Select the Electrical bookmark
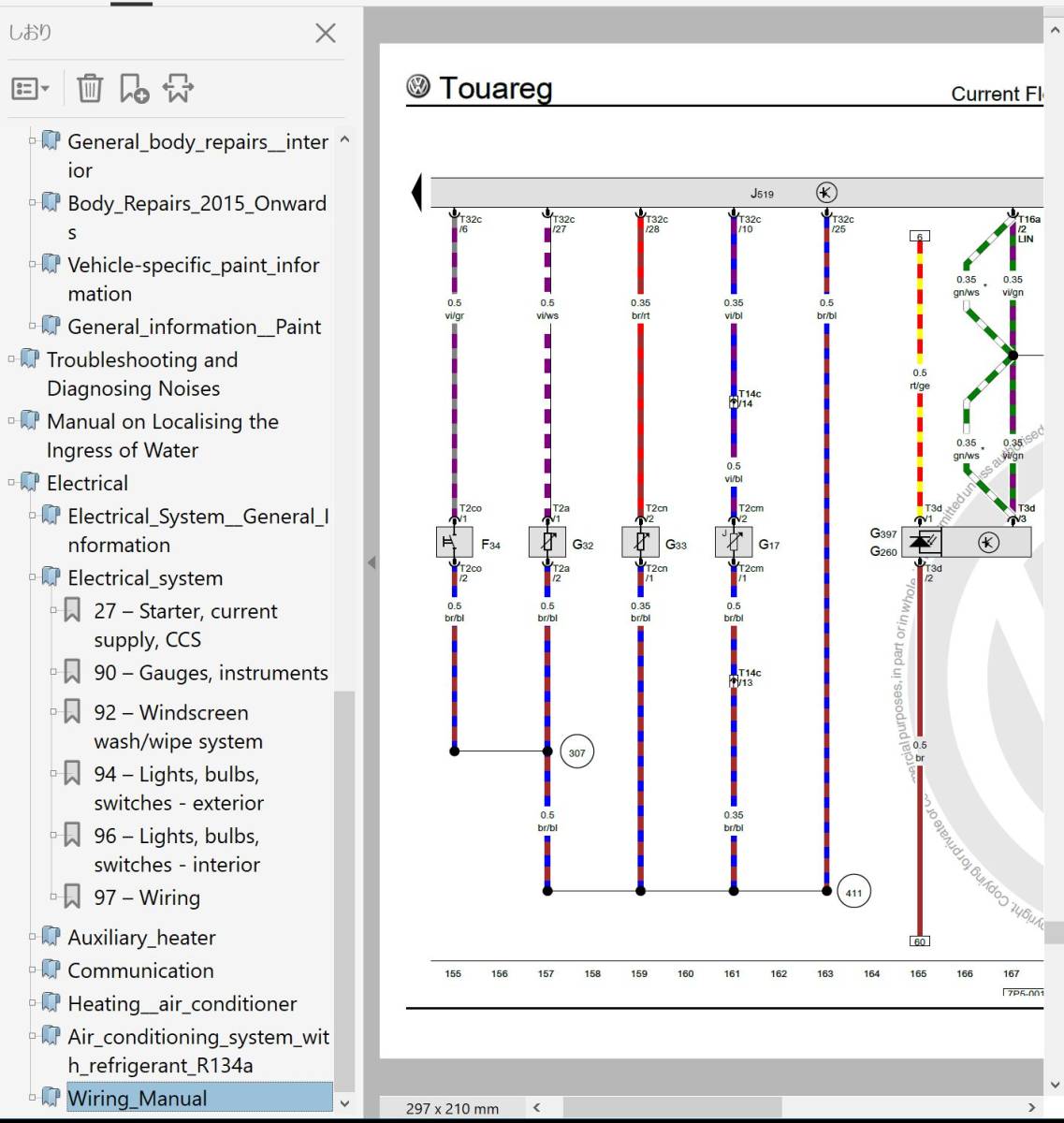Screen dimensions: 1064x1123 pyautogui.click(x=87, y=483)
